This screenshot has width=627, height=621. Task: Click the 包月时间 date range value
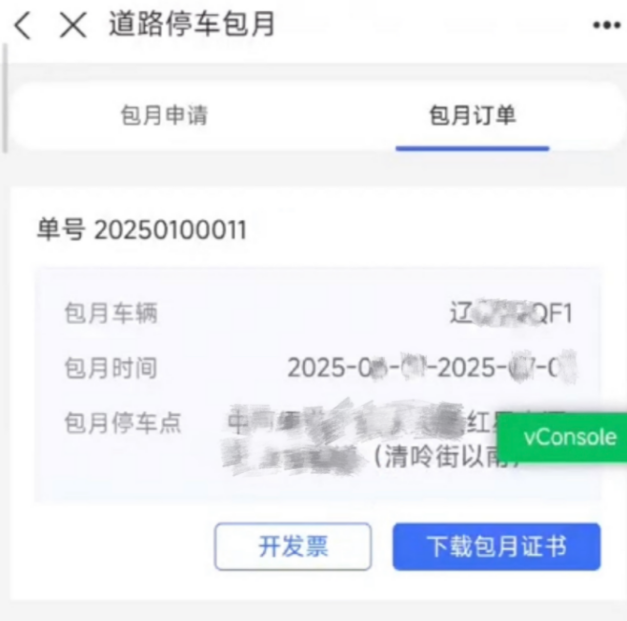coord(432,368)
